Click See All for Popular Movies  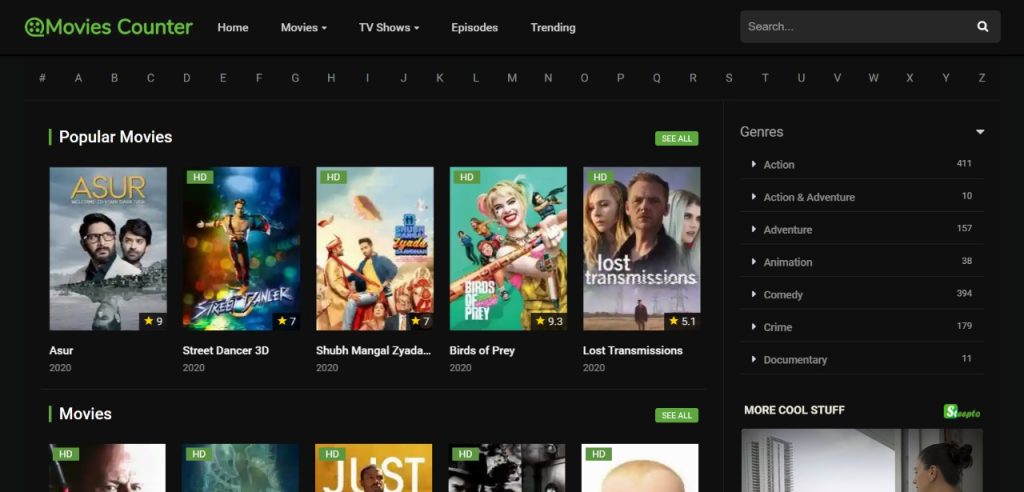coord(677,139)
